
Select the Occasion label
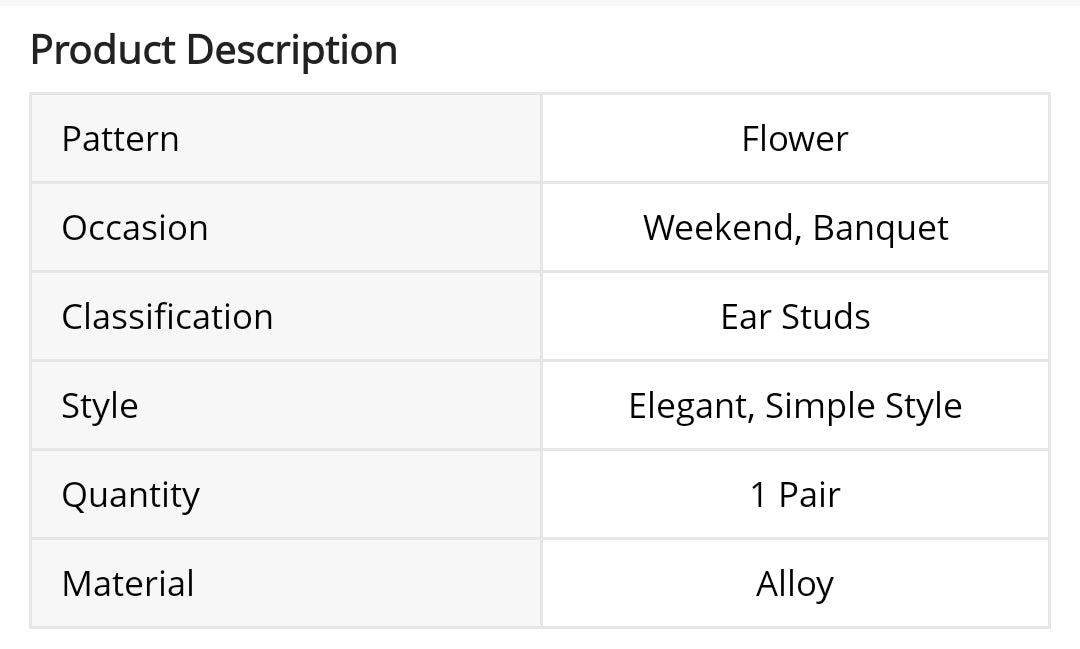[135, 228]
